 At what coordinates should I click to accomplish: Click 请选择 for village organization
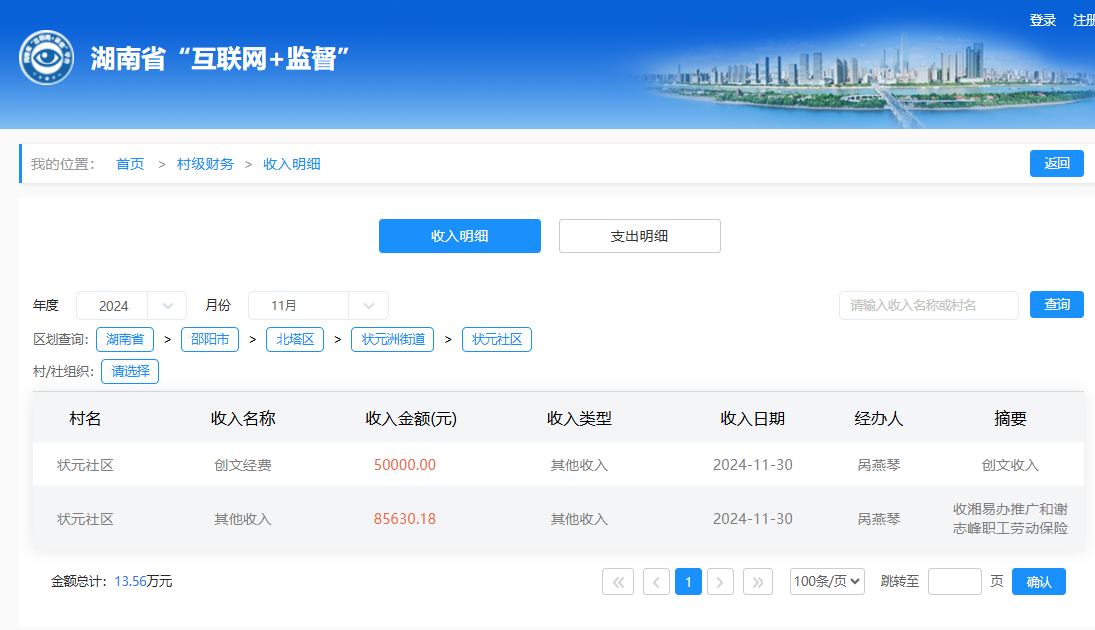[130, 372]
